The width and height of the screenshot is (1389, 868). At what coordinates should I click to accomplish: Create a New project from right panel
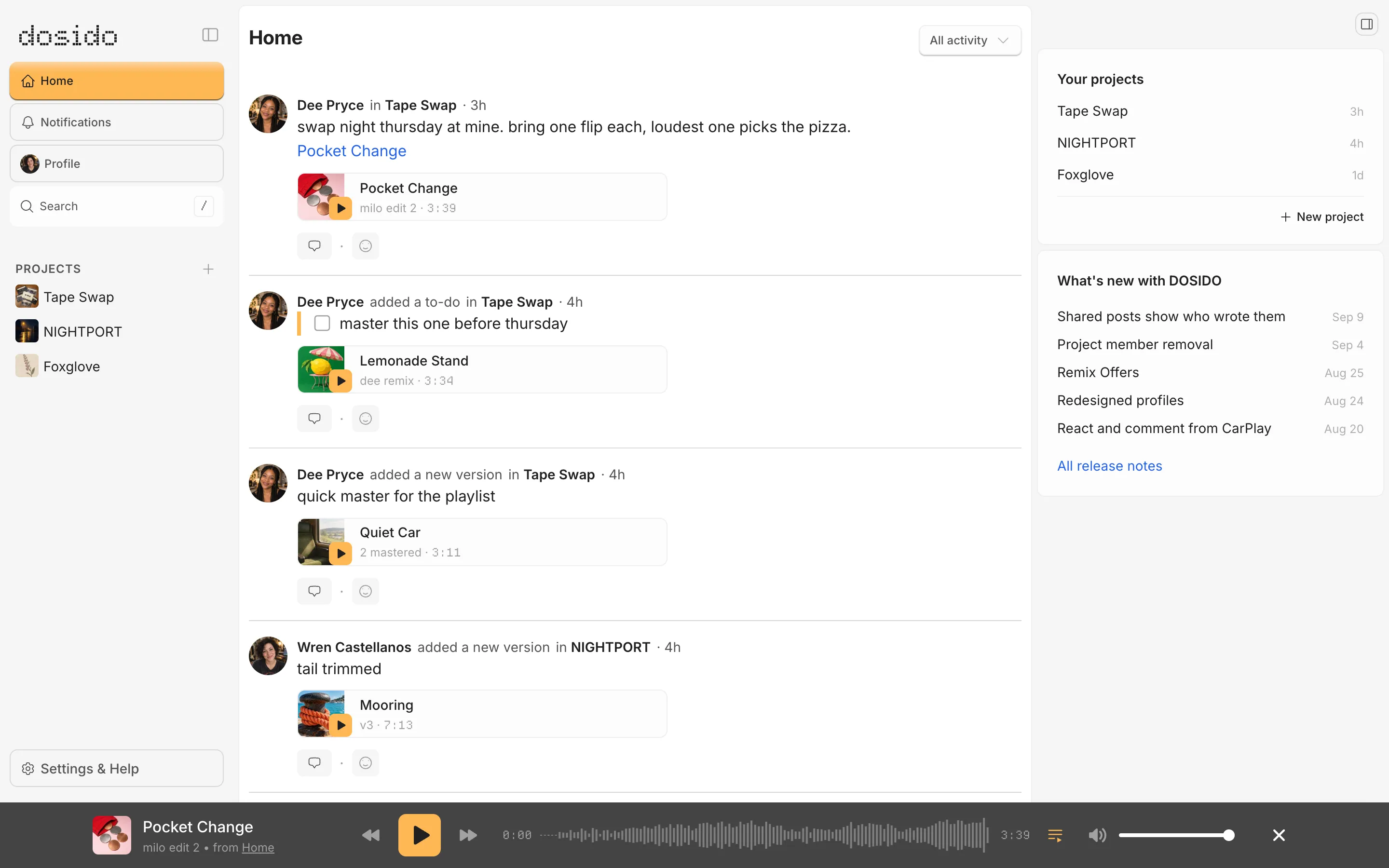1322,217
